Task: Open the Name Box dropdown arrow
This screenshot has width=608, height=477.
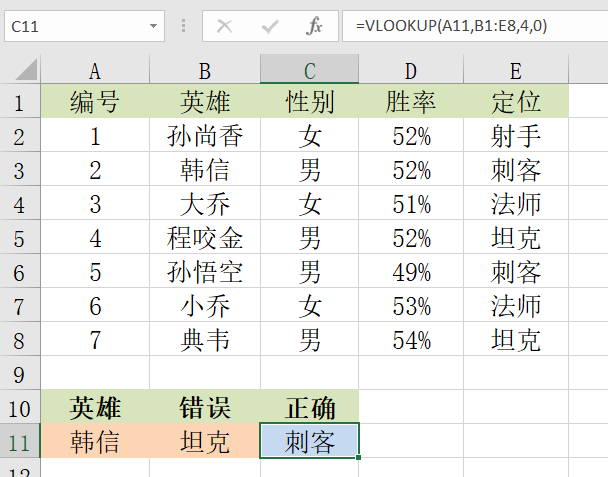Action: [153, 26]
